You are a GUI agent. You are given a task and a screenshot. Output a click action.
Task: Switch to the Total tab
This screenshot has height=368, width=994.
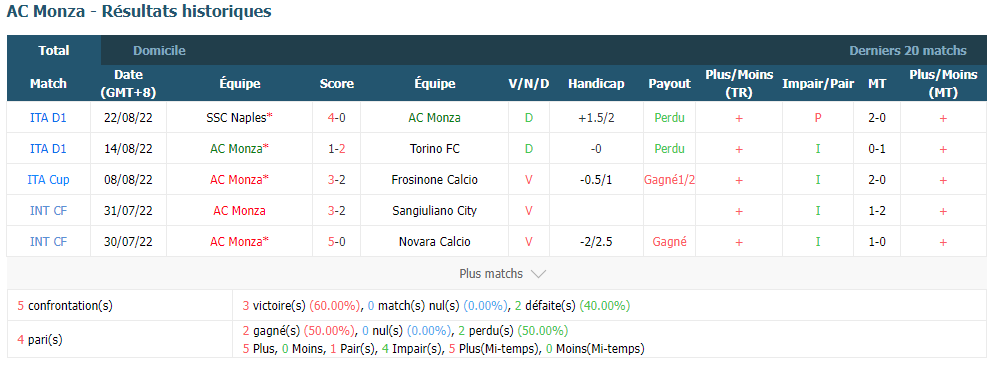tap(54, 51)
